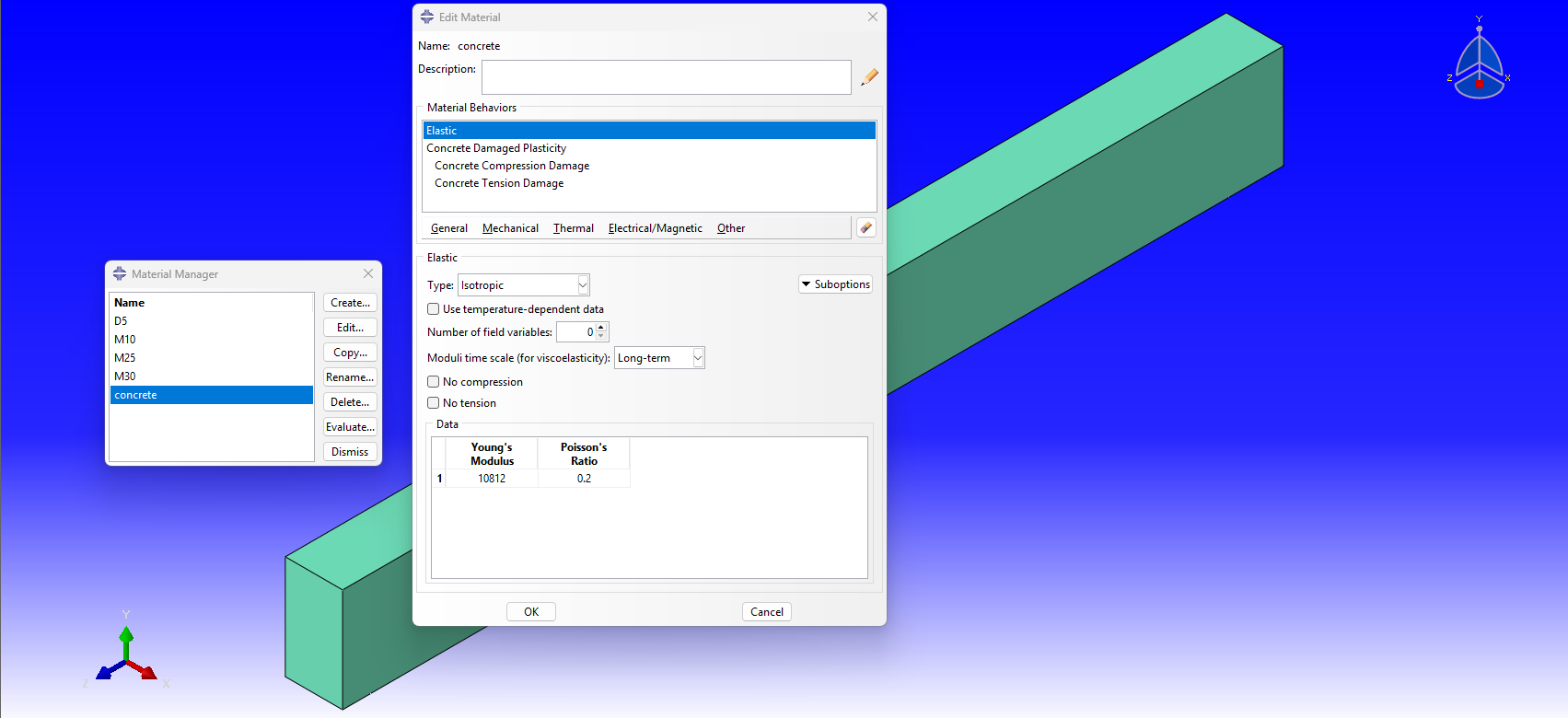Select data row number 1
1568x718 pixels.
click(439, 479)
